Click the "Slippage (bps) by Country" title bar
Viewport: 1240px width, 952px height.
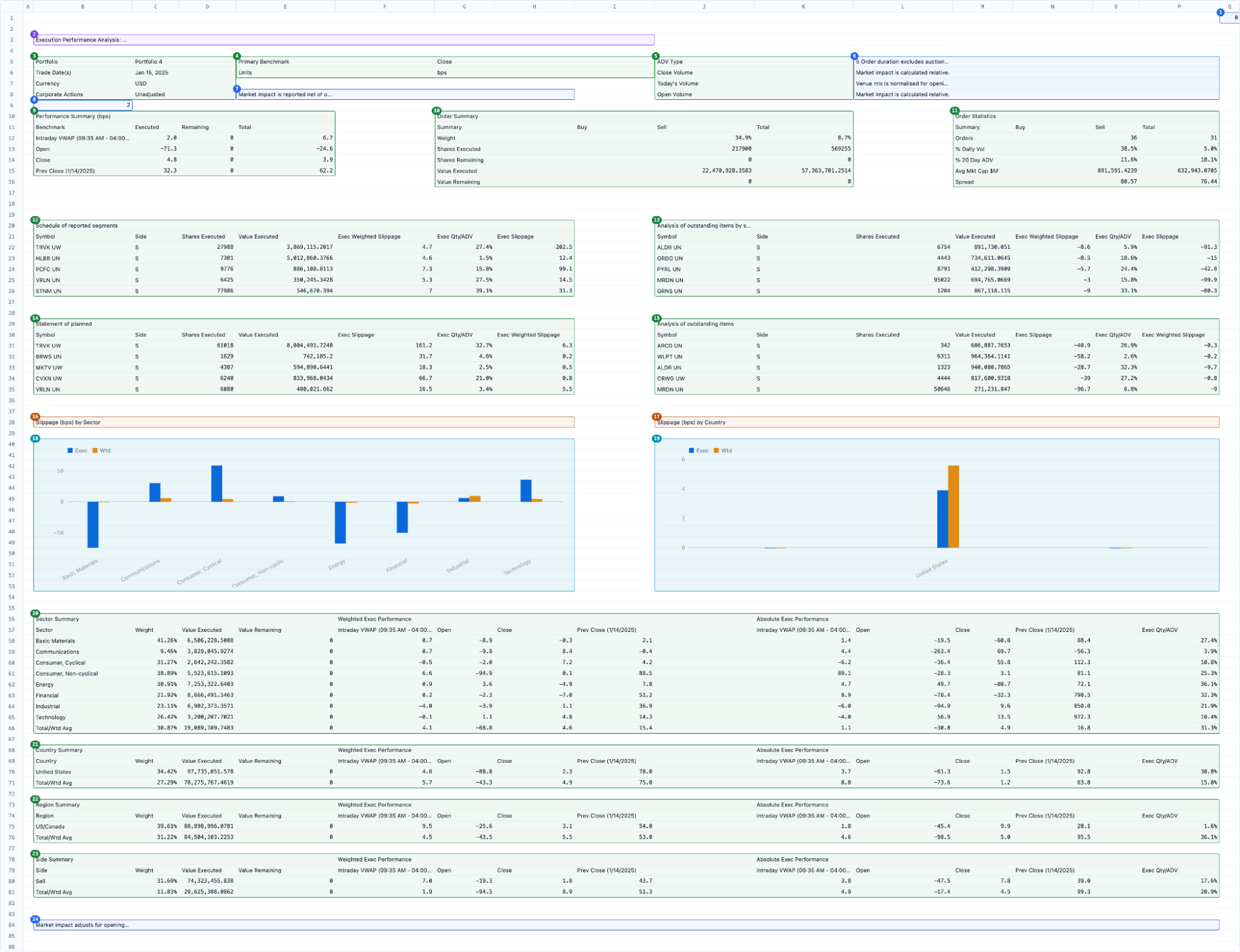click(937, 422)
